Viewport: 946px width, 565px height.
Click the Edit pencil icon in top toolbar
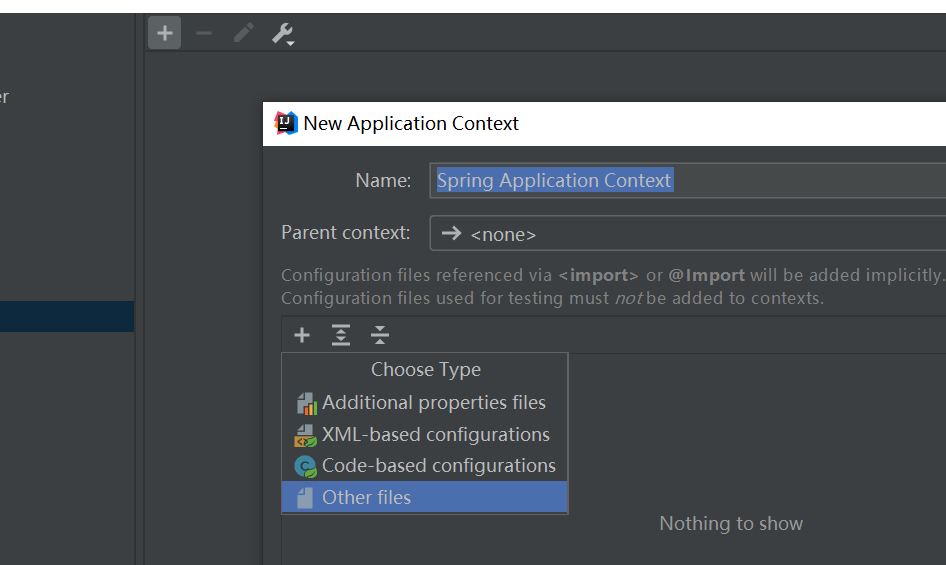243,33
